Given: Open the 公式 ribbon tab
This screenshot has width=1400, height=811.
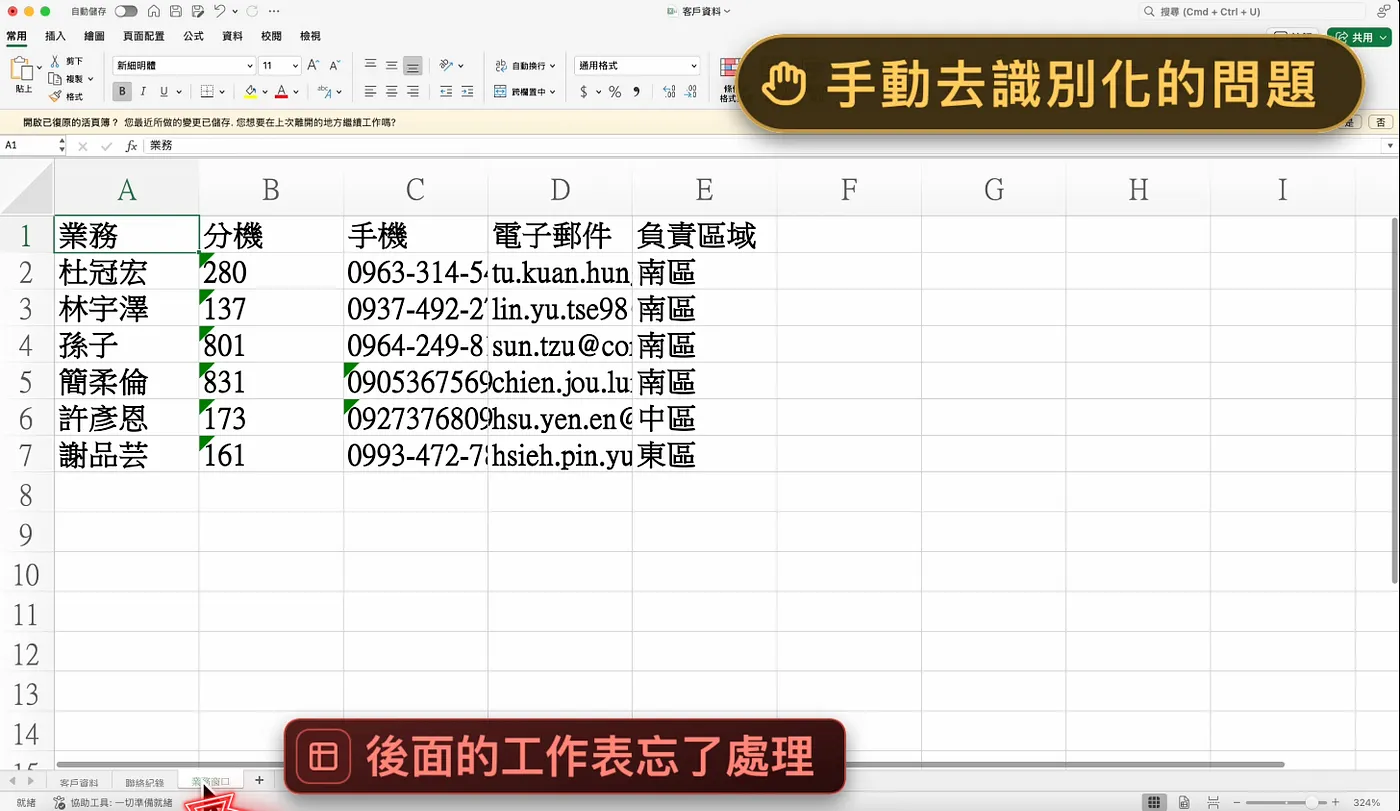Looking at the screenshot, I should click(193, 36).
